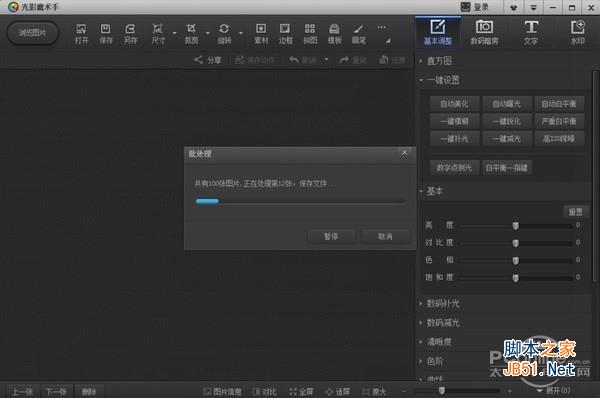Screen dimensions: 600x398
Task: Open the dropdown arrow next to 旋转
Action: click(241, 33)
